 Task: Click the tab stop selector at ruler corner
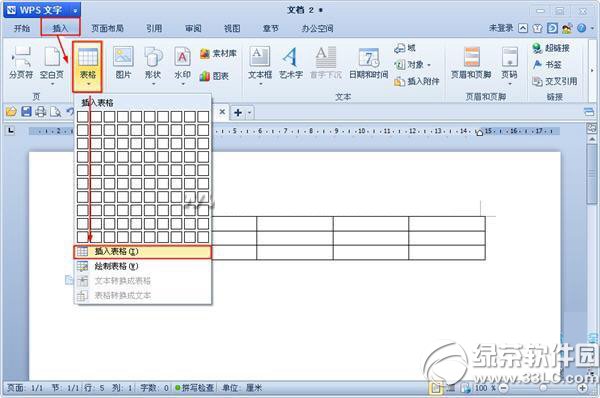11,131
